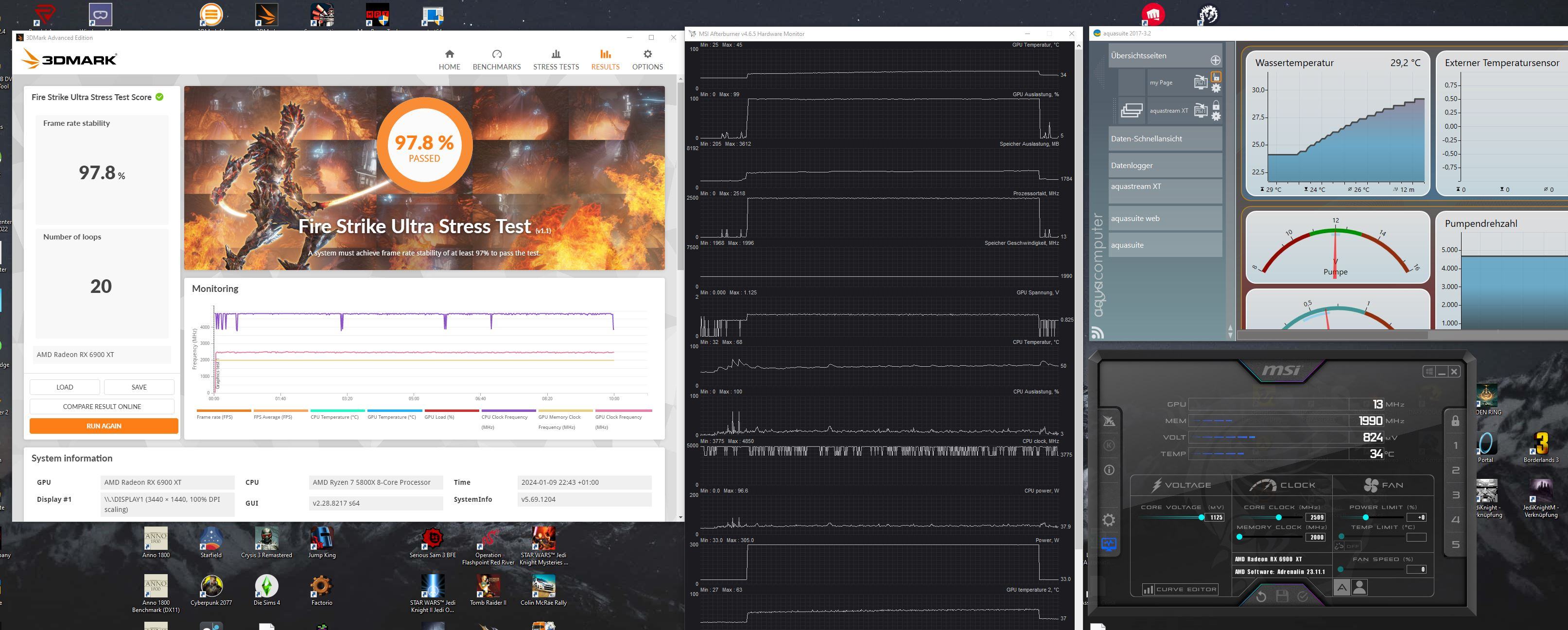Open aquastream XT page settings gear

point(1216,117)
